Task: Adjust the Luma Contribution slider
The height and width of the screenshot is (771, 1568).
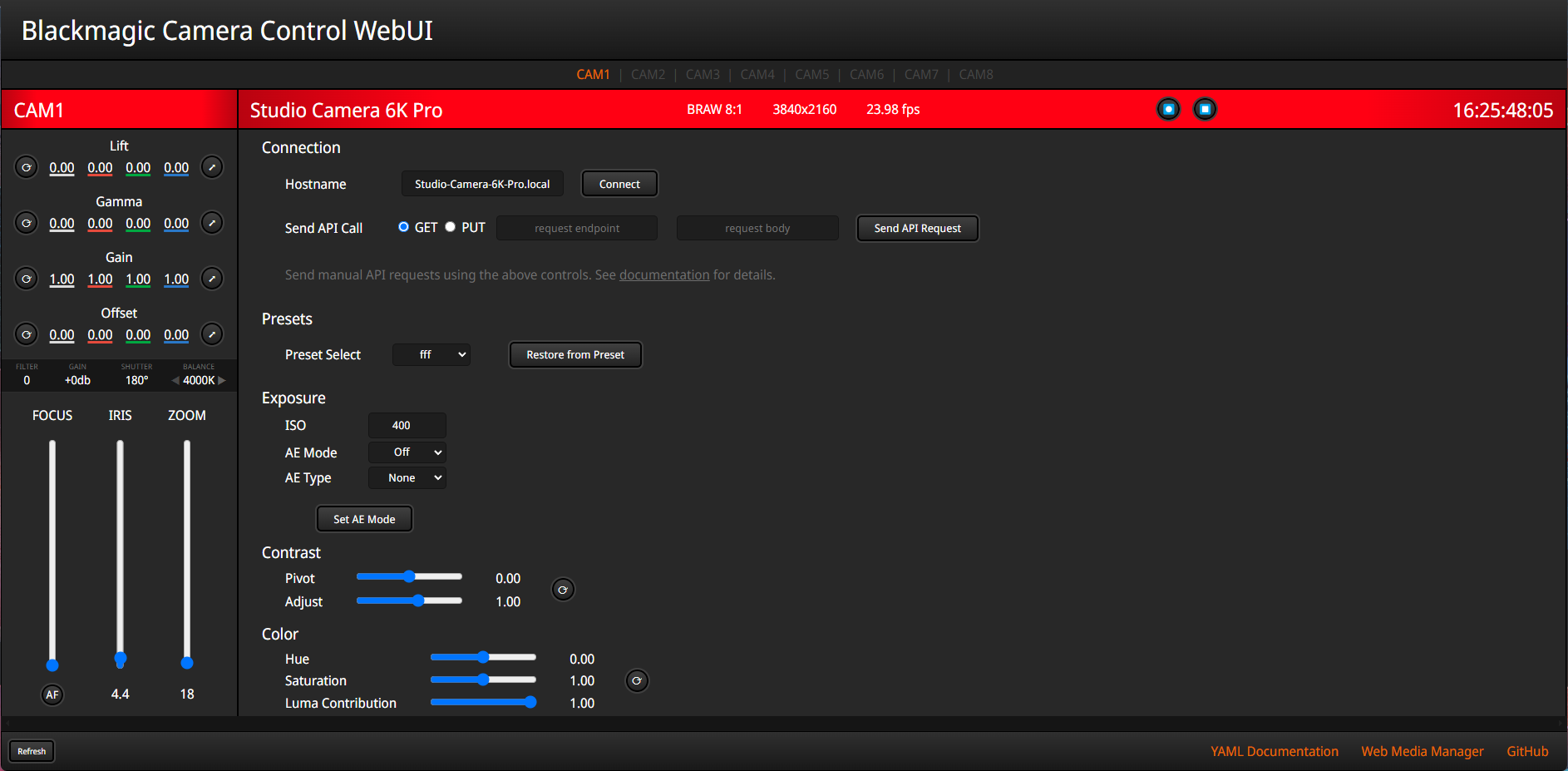Action: tap(483, 702)
